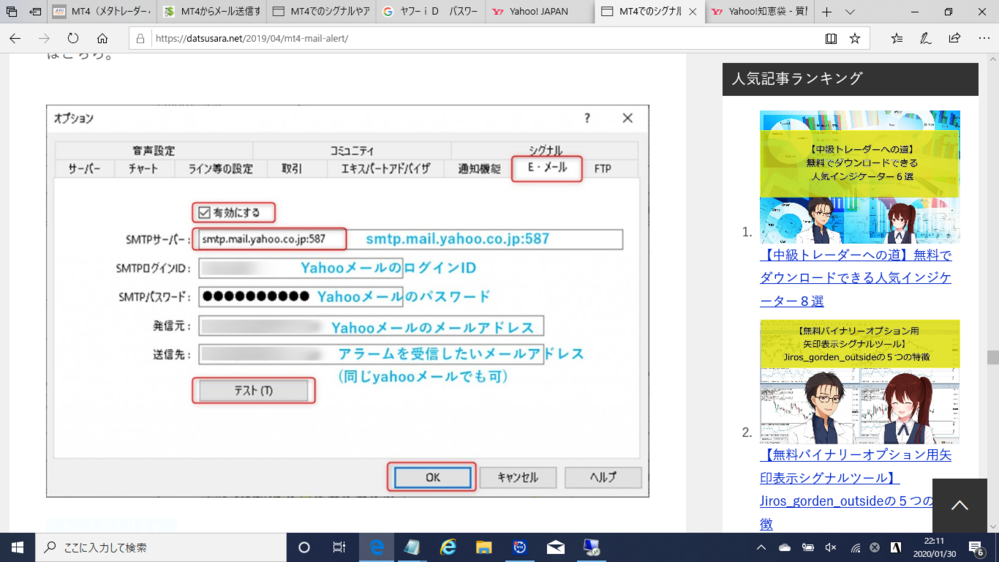Image resolution: width=999 pixels, height=562 pixels.
Task: Open a new browser tab
Action: pyautogui.click(x=826, y=12)
